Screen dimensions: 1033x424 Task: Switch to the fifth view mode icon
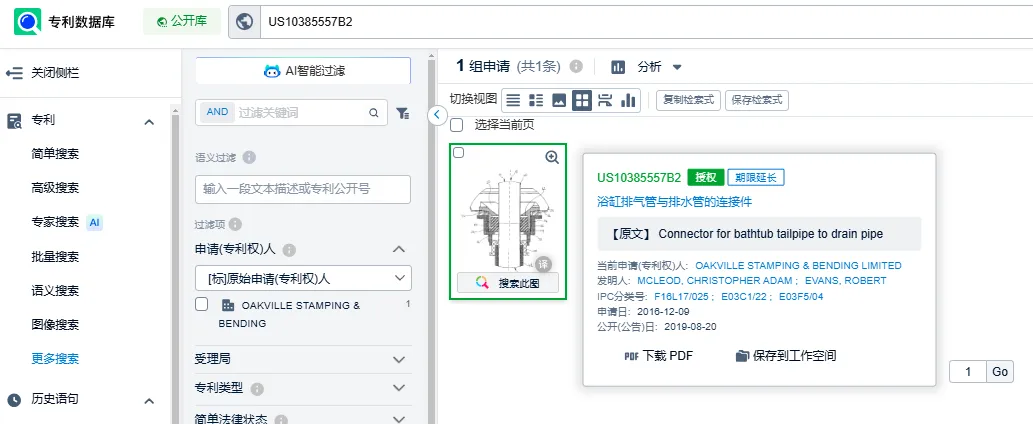coord(605,101)
